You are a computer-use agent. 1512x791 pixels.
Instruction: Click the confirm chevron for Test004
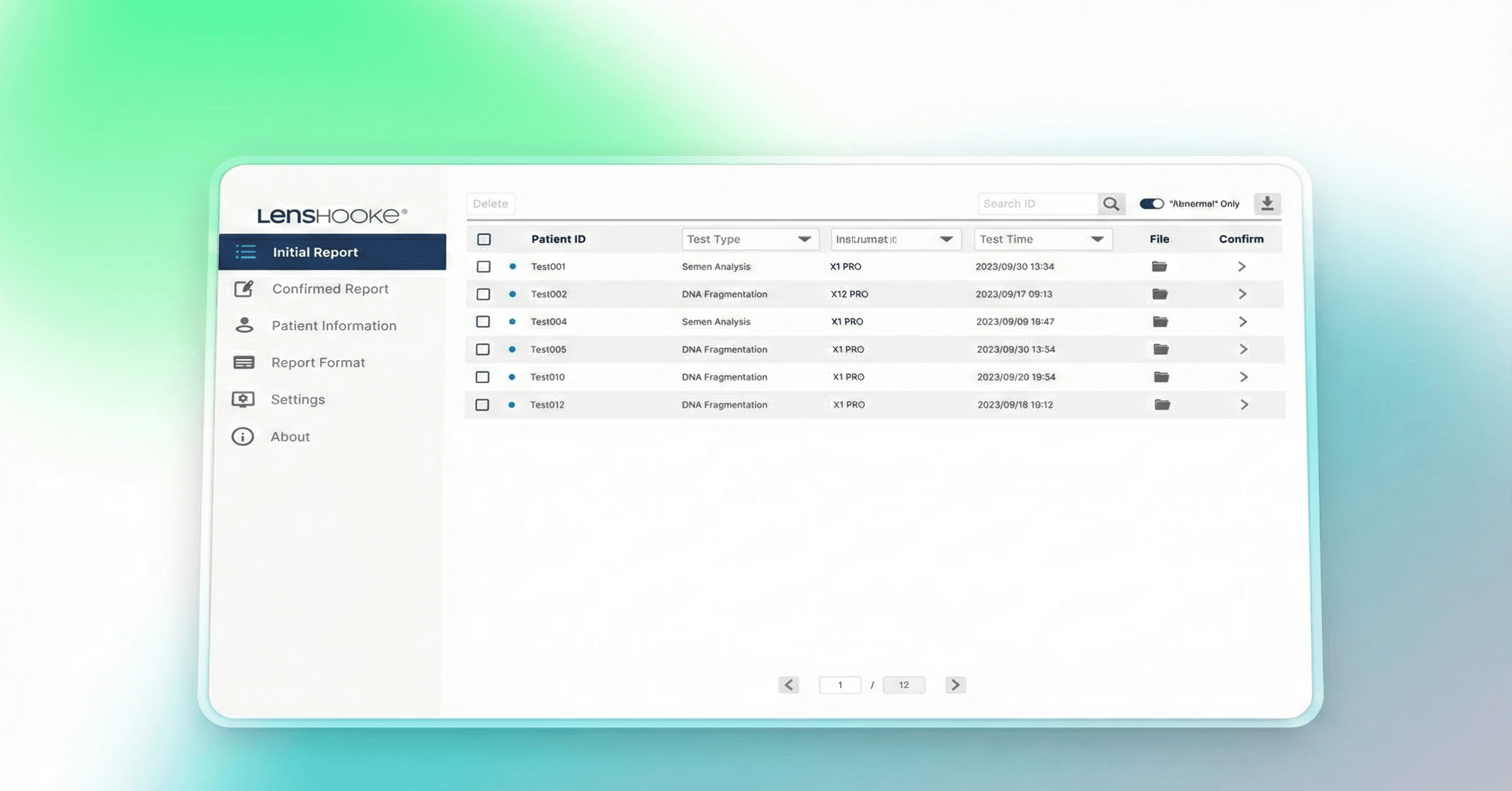click(x=1243, y=322)
